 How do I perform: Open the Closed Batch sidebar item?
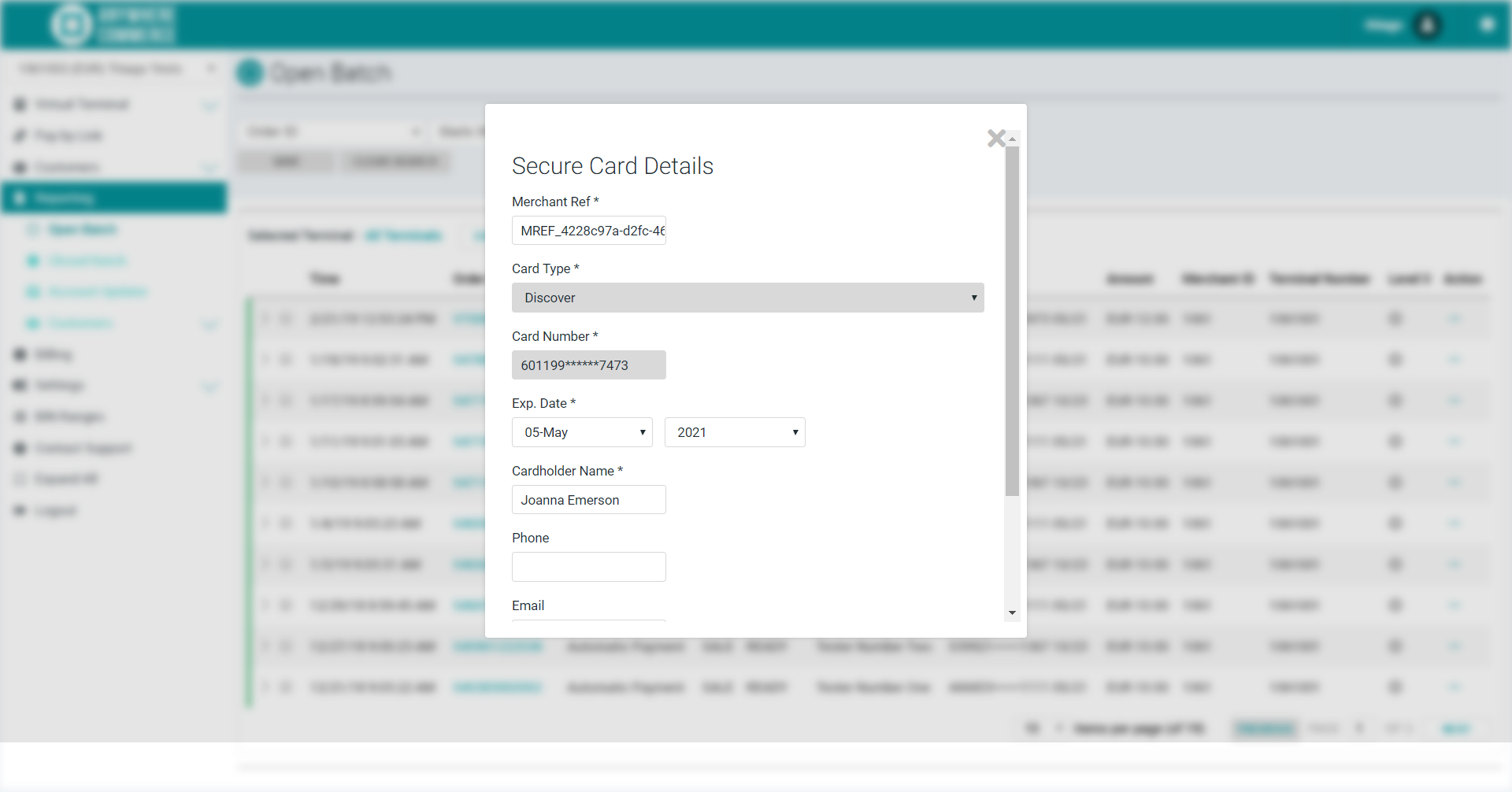[x=87, y=261]
